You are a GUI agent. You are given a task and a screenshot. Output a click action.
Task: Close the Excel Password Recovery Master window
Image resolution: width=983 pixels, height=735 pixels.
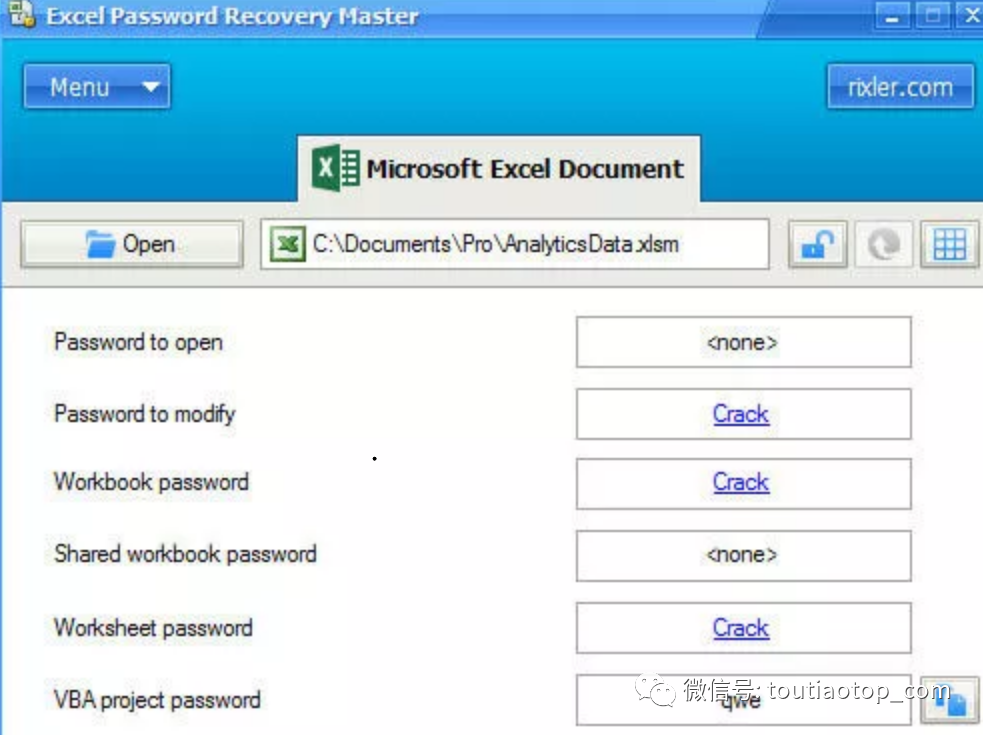[x=970, y=15]
